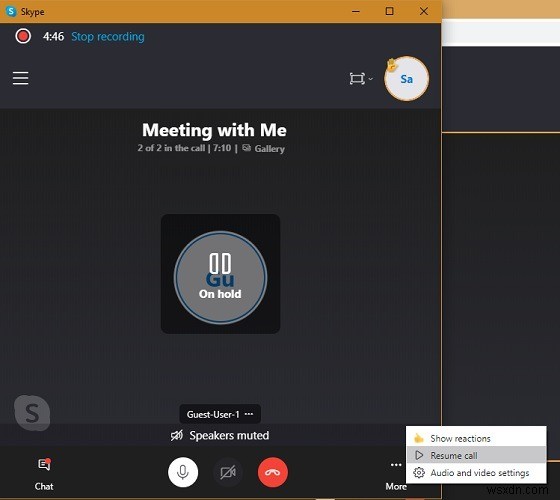Click the Gallery link under meeting title
The image size is (560, 500).
point(264,149)
